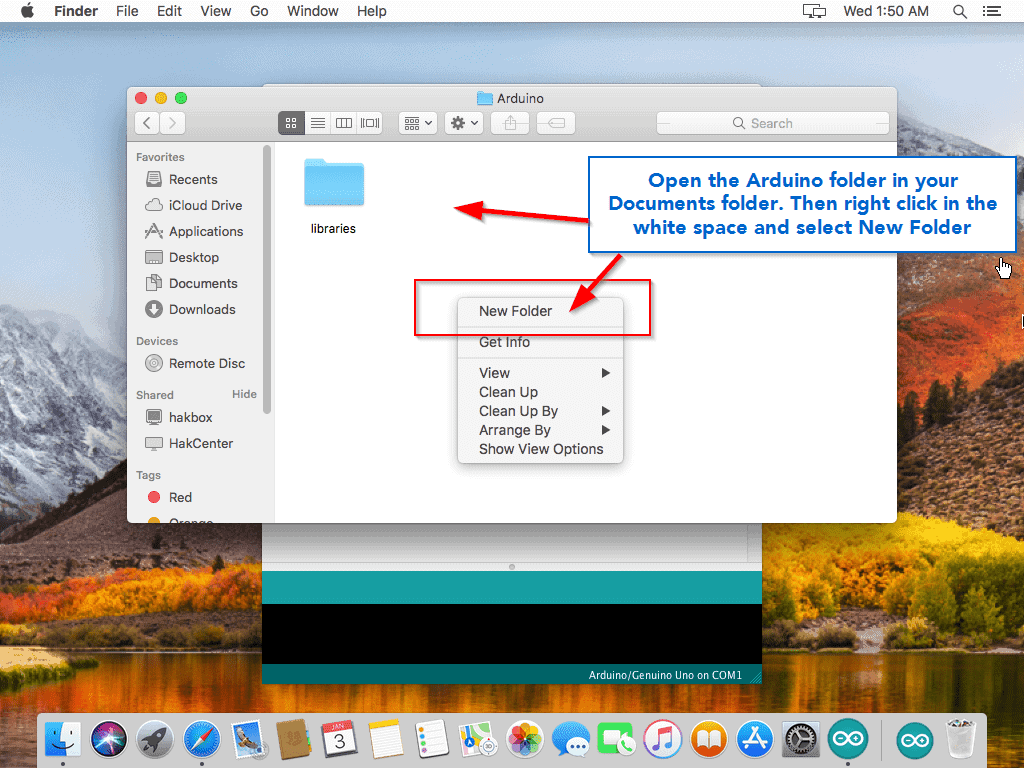Expand the Arrange By submenu

[x=541, y=430]
